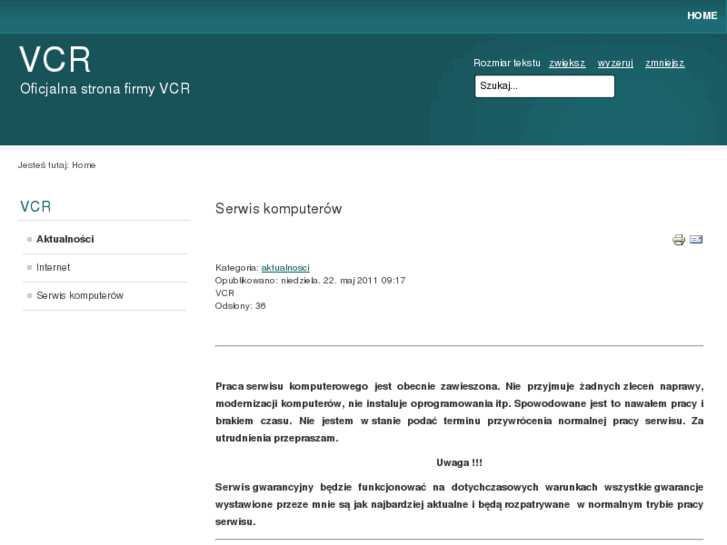Follow the aktualnosci category link

click(285, 268)
